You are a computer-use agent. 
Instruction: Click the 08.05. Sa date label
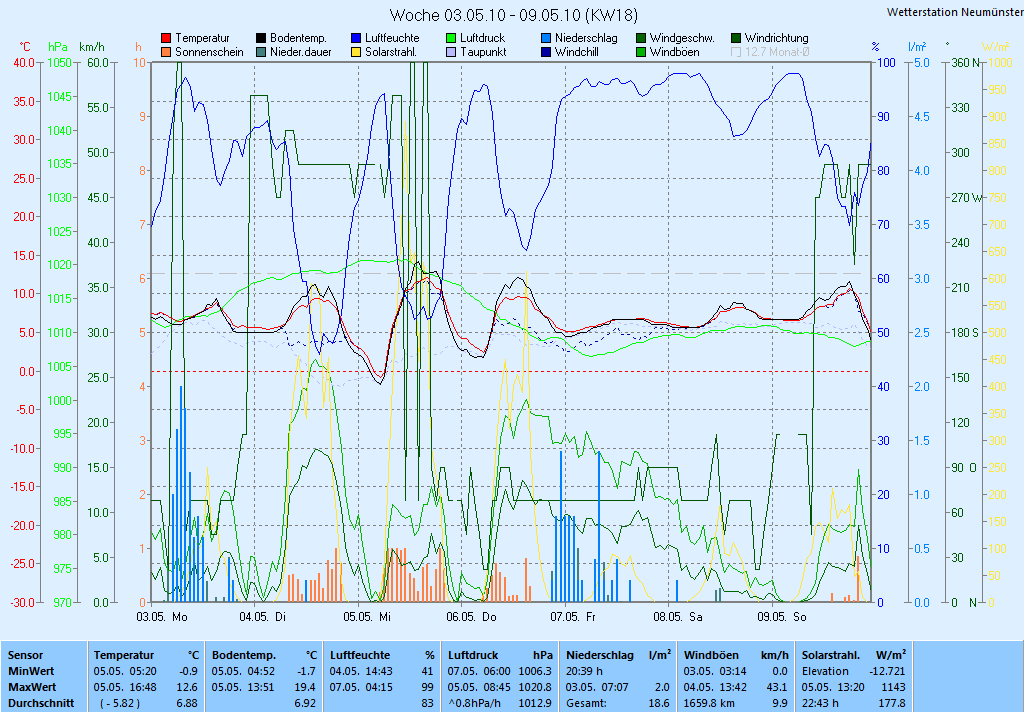[678, 617]
